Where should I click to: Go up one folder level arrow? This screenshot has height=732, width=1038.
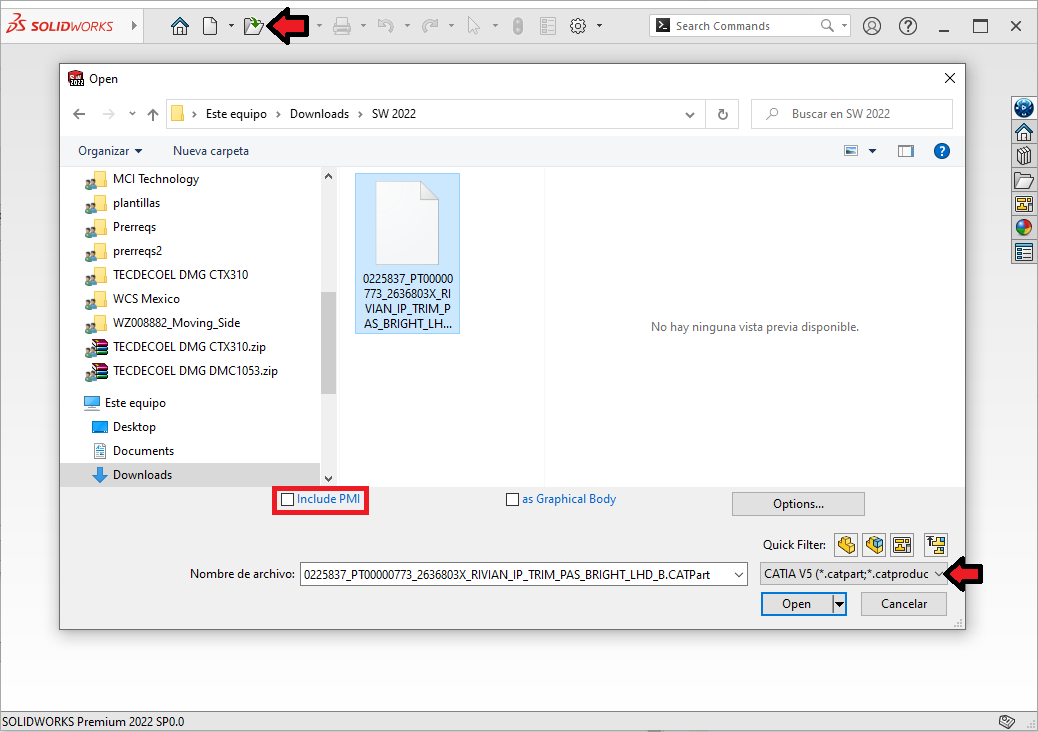(x=153, y=114)
